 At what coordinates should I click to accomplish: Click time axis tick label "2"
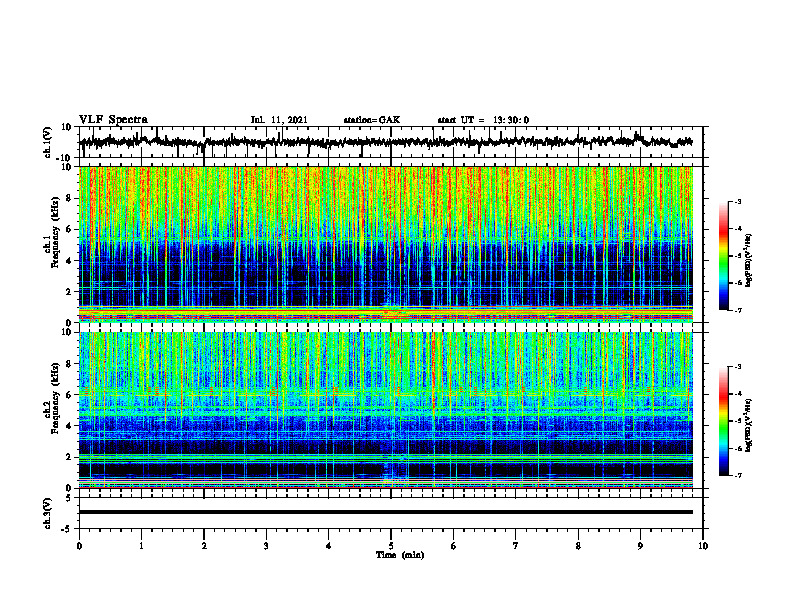coord(204,546)
